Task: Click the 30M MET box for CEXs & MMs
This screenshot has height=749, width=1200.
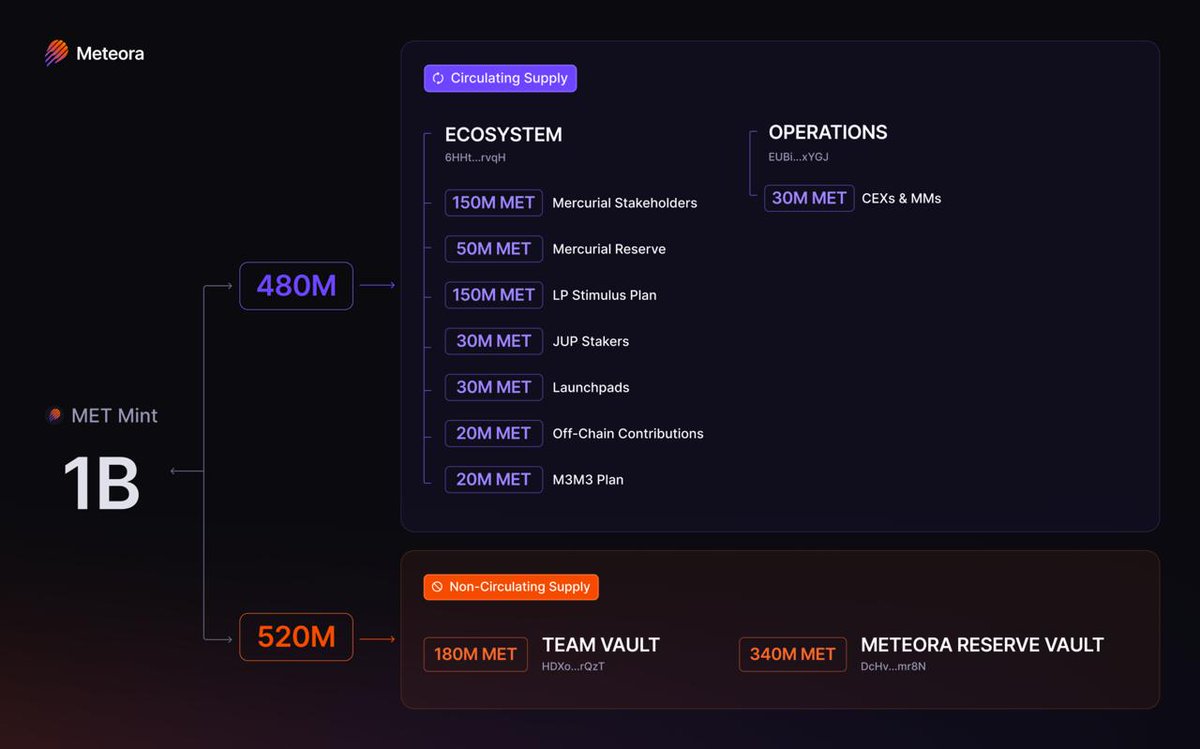Action: pyautogui.click(x=809, y=198)
